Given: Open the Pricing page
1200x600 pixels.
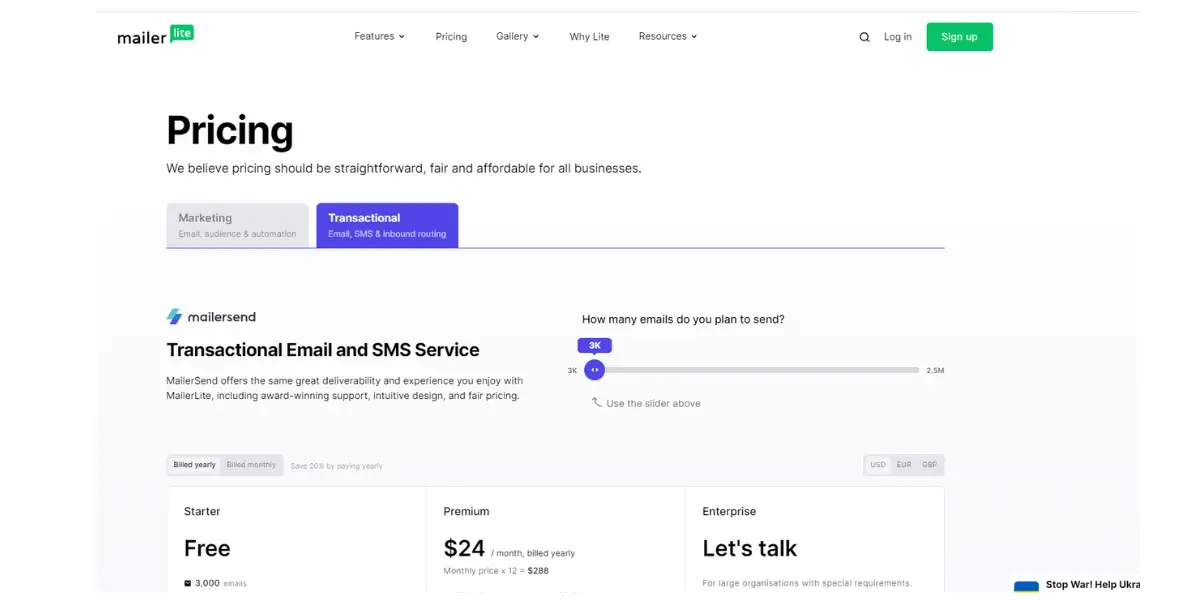Looking at the screenshot, I should pyautogui.click(x=451, y=37).
